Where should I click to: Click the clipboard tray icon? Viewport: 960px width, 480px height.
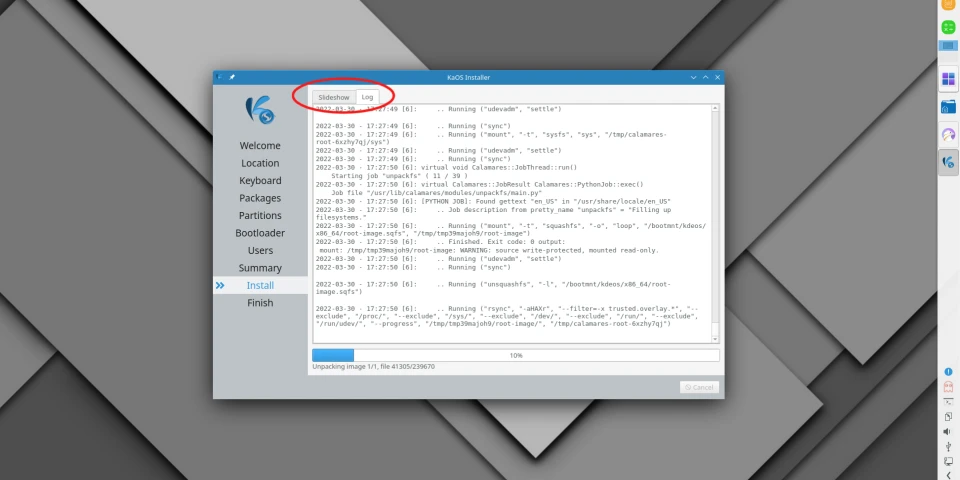[x=948, y=416]
